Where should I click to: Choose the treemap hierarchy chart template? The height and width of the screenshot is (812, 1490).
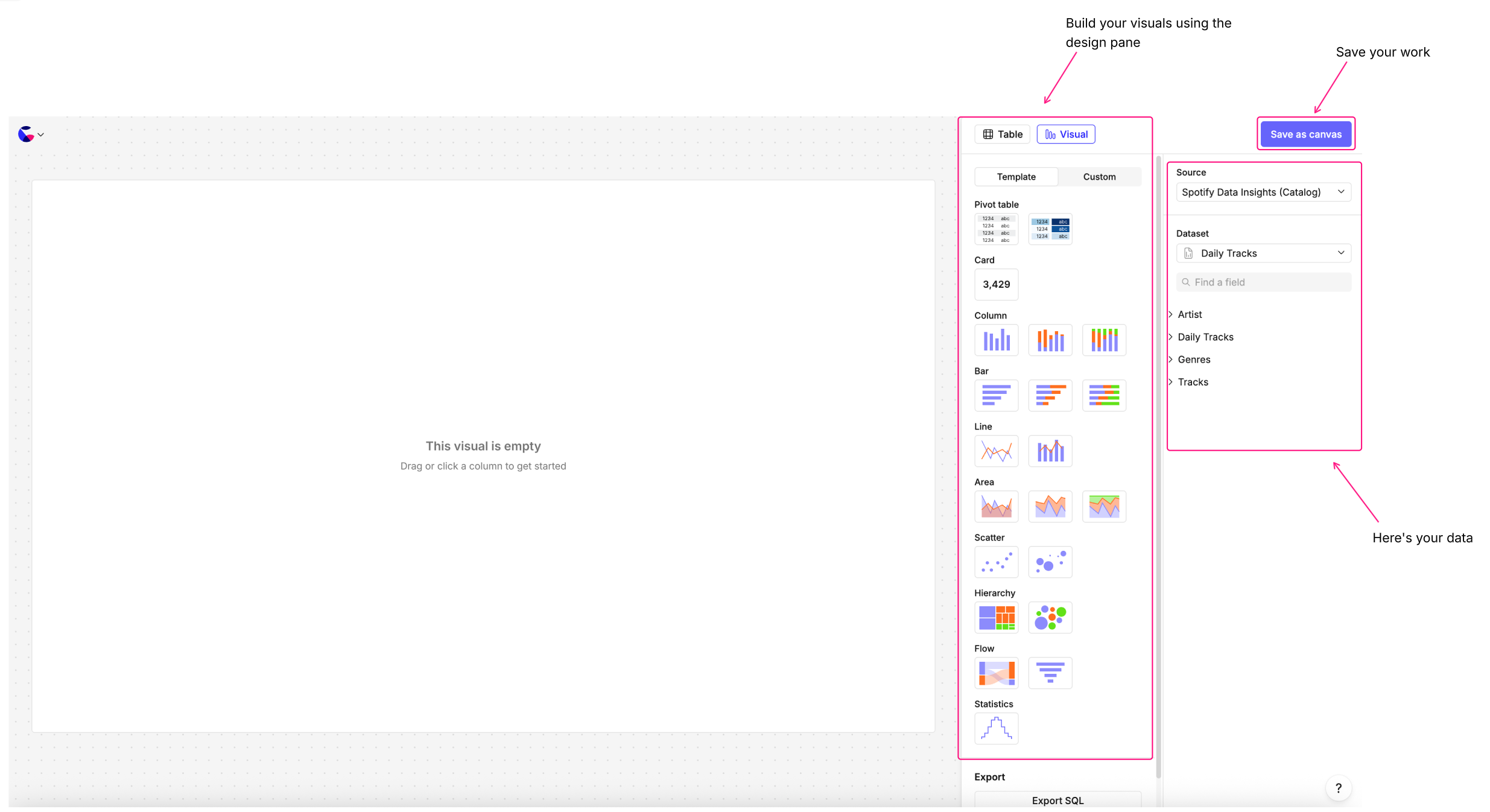click(996, 618)
